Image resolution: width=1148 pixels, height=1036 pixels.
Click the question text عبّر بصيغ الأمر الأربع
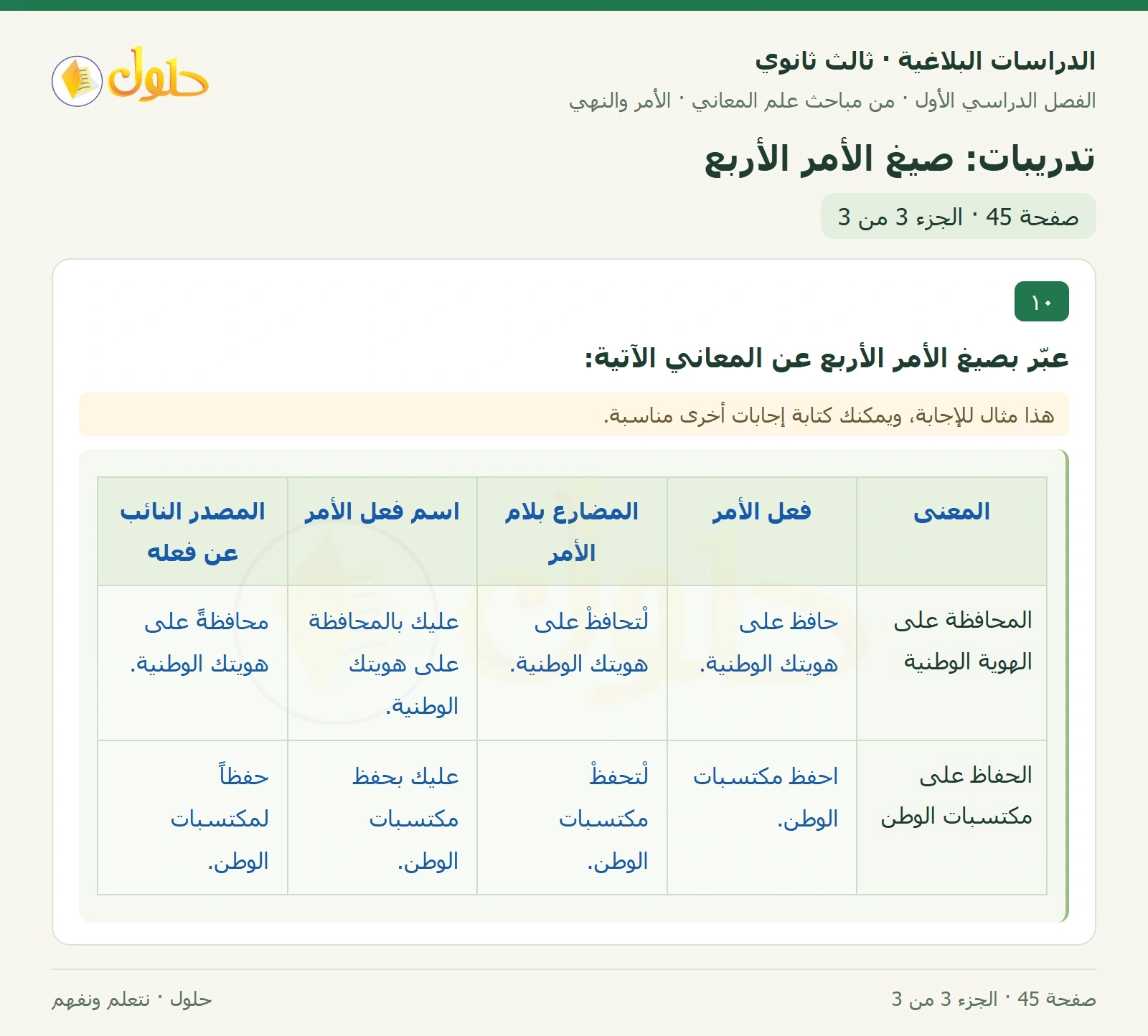827,357
